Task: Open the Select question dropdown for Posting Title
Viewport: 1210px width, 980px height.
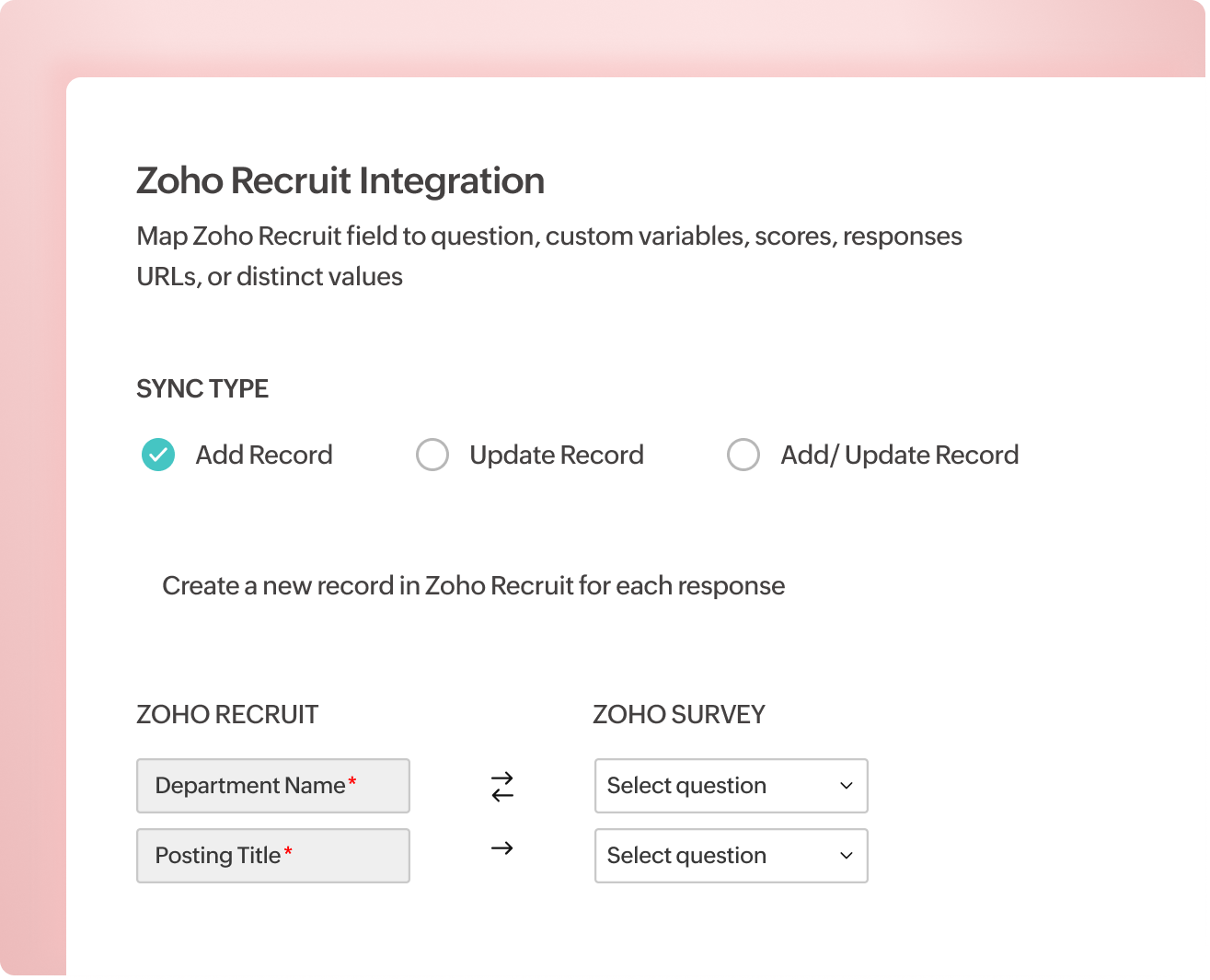Action: (732, 856)
